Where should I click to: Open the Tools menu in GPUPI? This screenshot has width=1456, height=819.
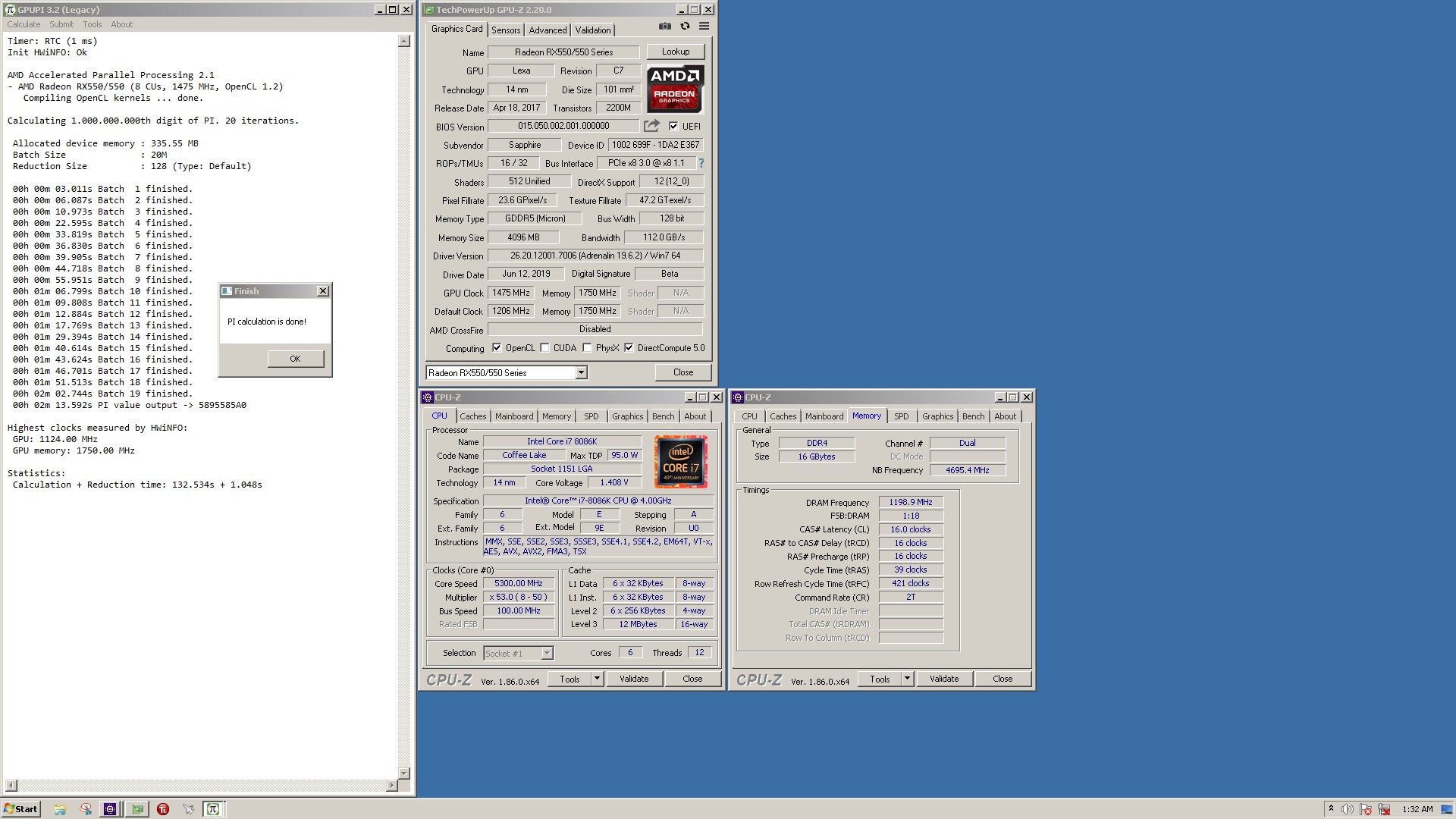93,24
